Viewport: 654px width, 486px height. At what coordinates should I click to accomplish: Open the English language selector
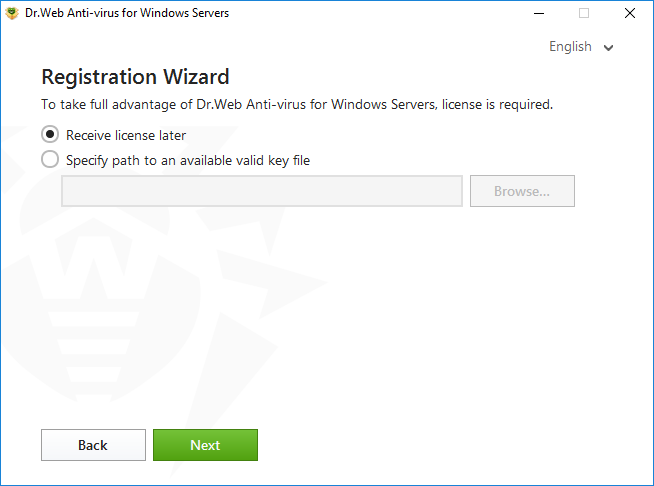coord(581,46)
